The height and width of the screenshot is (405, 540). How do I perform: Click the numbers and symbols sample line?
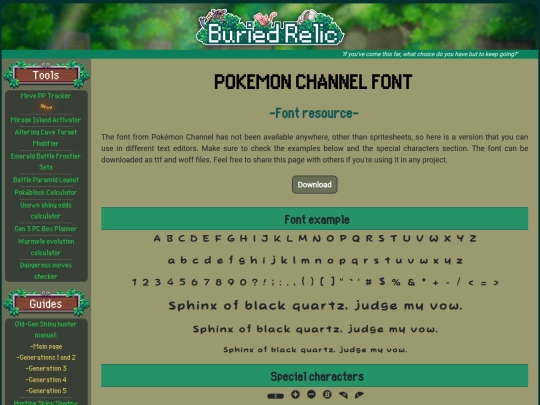point(315,282)
